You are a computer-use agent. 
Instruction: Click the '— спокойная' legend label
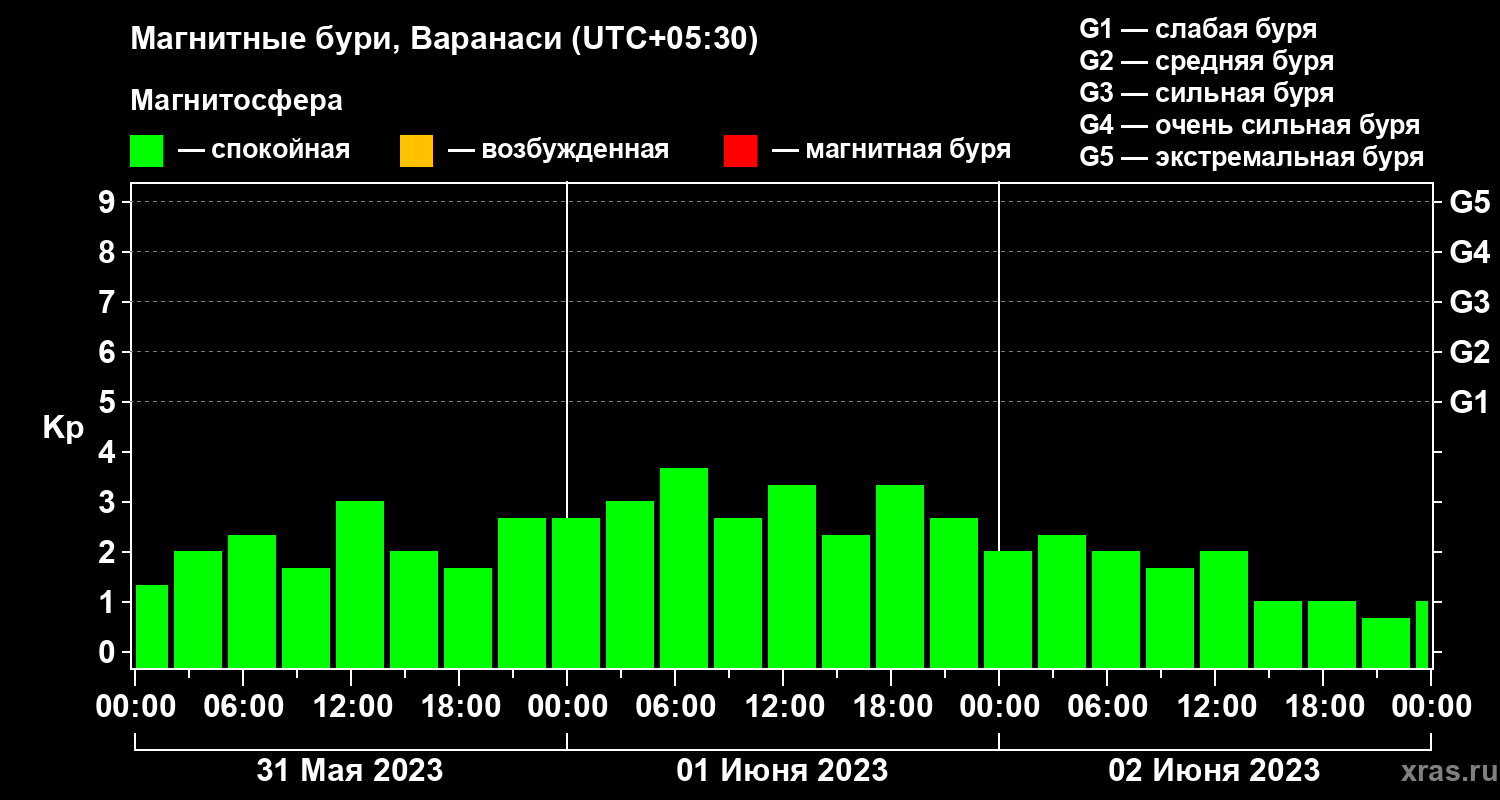click(x=264, y=151)
